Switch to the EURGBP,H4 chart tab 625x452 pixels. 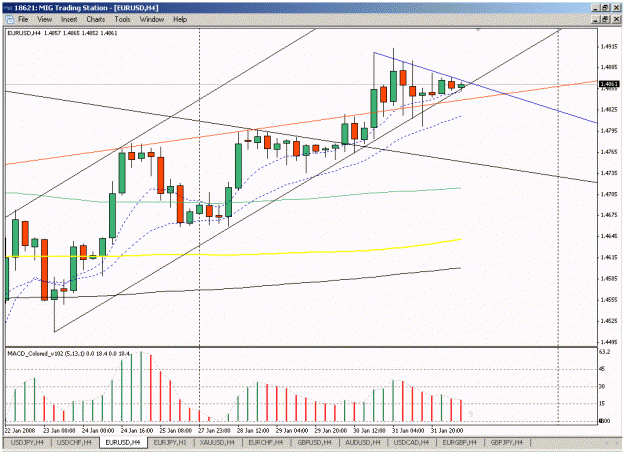click(x=460, y=442)
